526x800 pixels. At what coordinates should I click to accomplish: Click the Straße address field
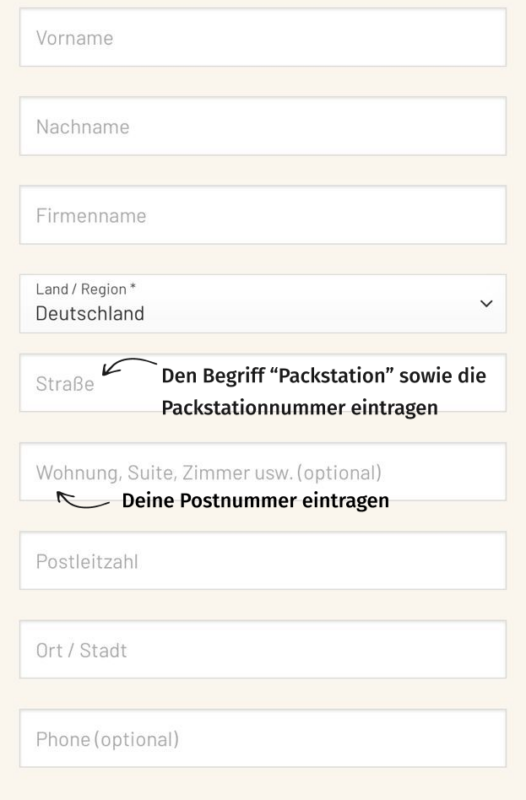click(263, 383)
